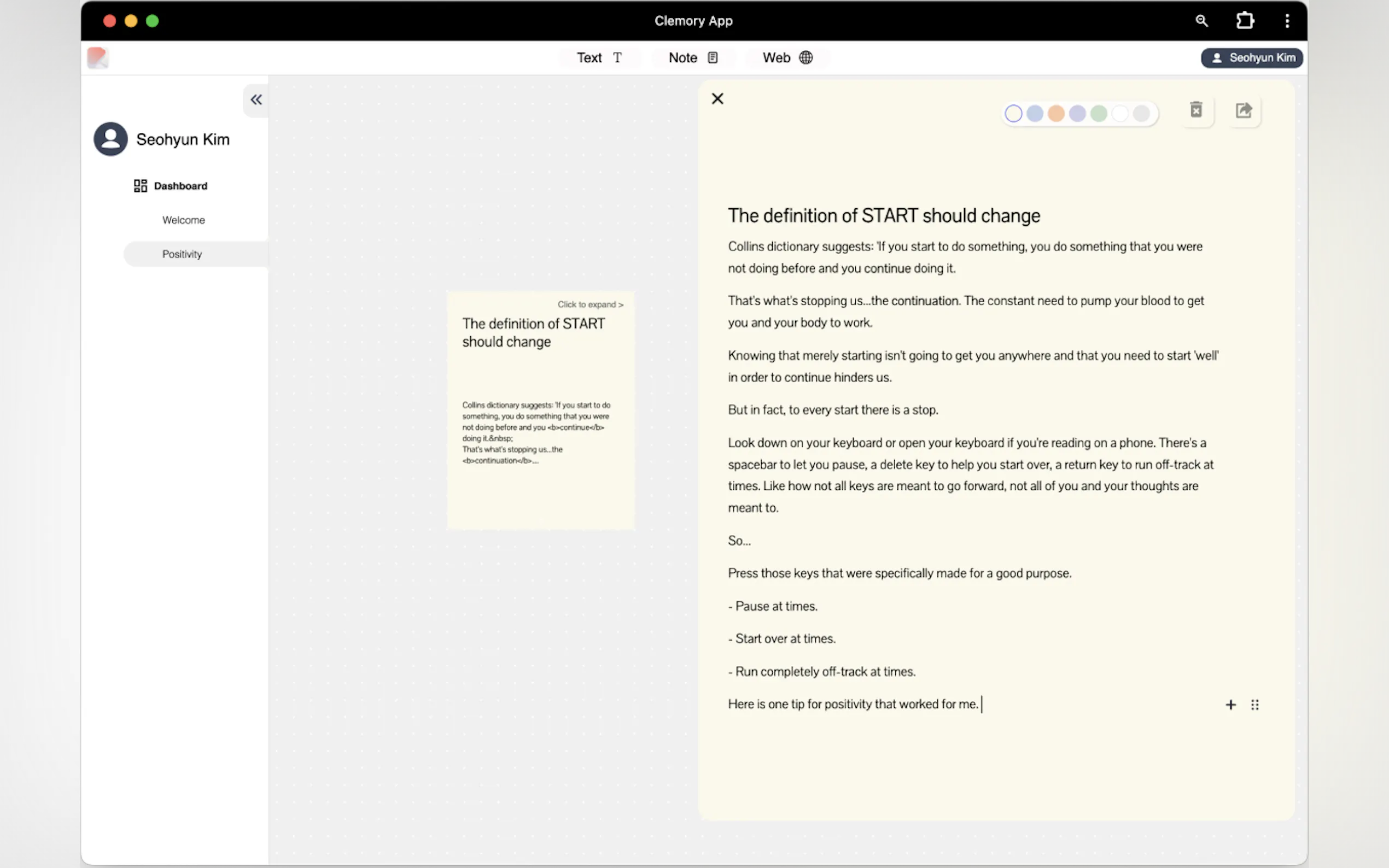Open the extensions puzzle icon
The width and height of the screenshot is (1389, 868).
click(x=1244, y=21)
